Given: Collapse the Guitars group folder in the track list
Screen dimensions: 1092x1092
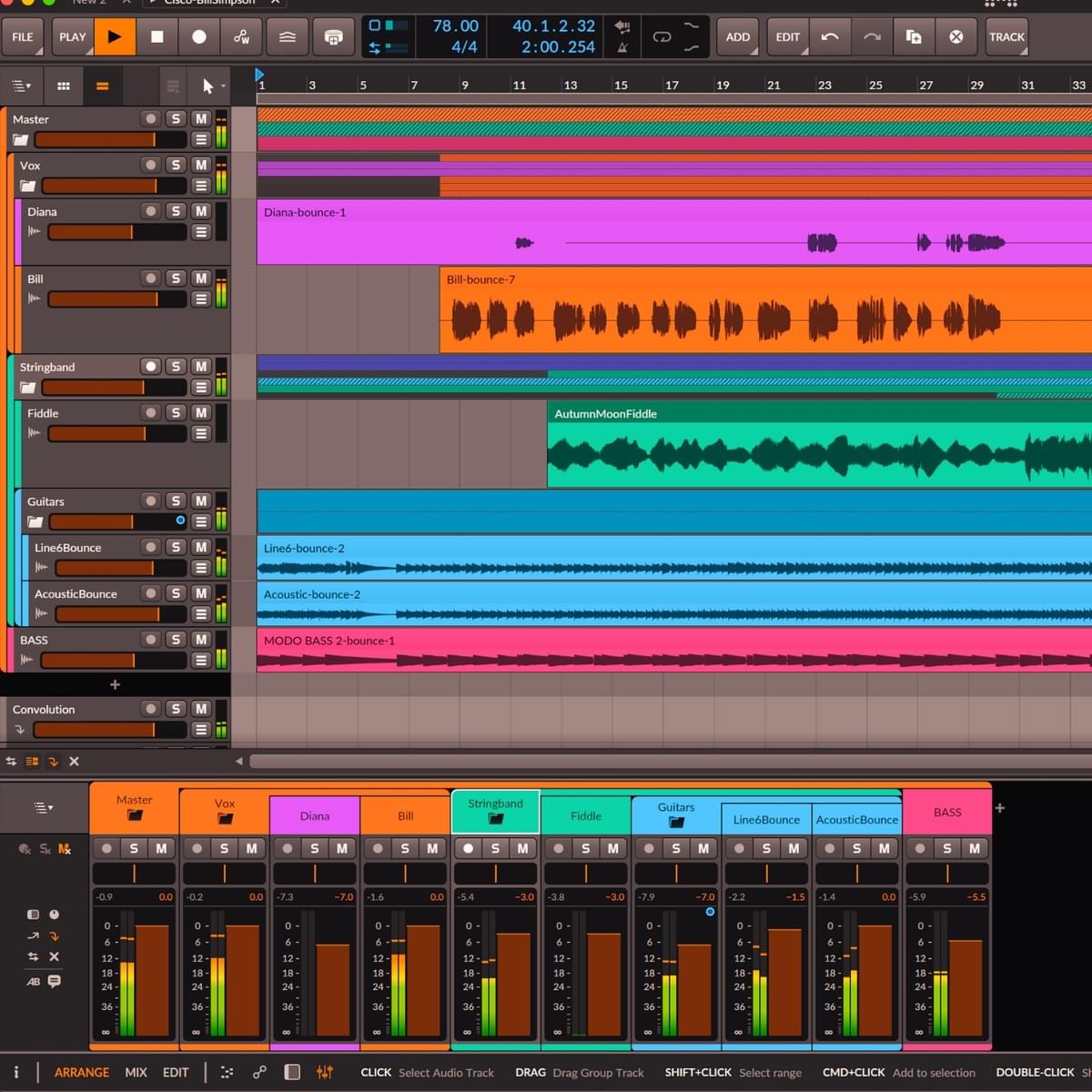Looking at the screenshot, I should [x=35, y=521].
